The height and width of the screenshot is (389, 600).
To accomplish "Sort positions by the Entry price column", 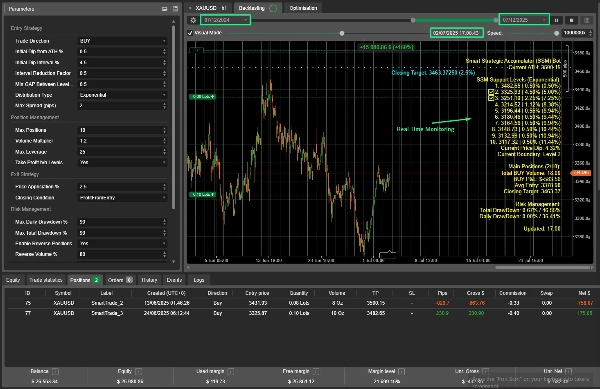I will point(257,293).
